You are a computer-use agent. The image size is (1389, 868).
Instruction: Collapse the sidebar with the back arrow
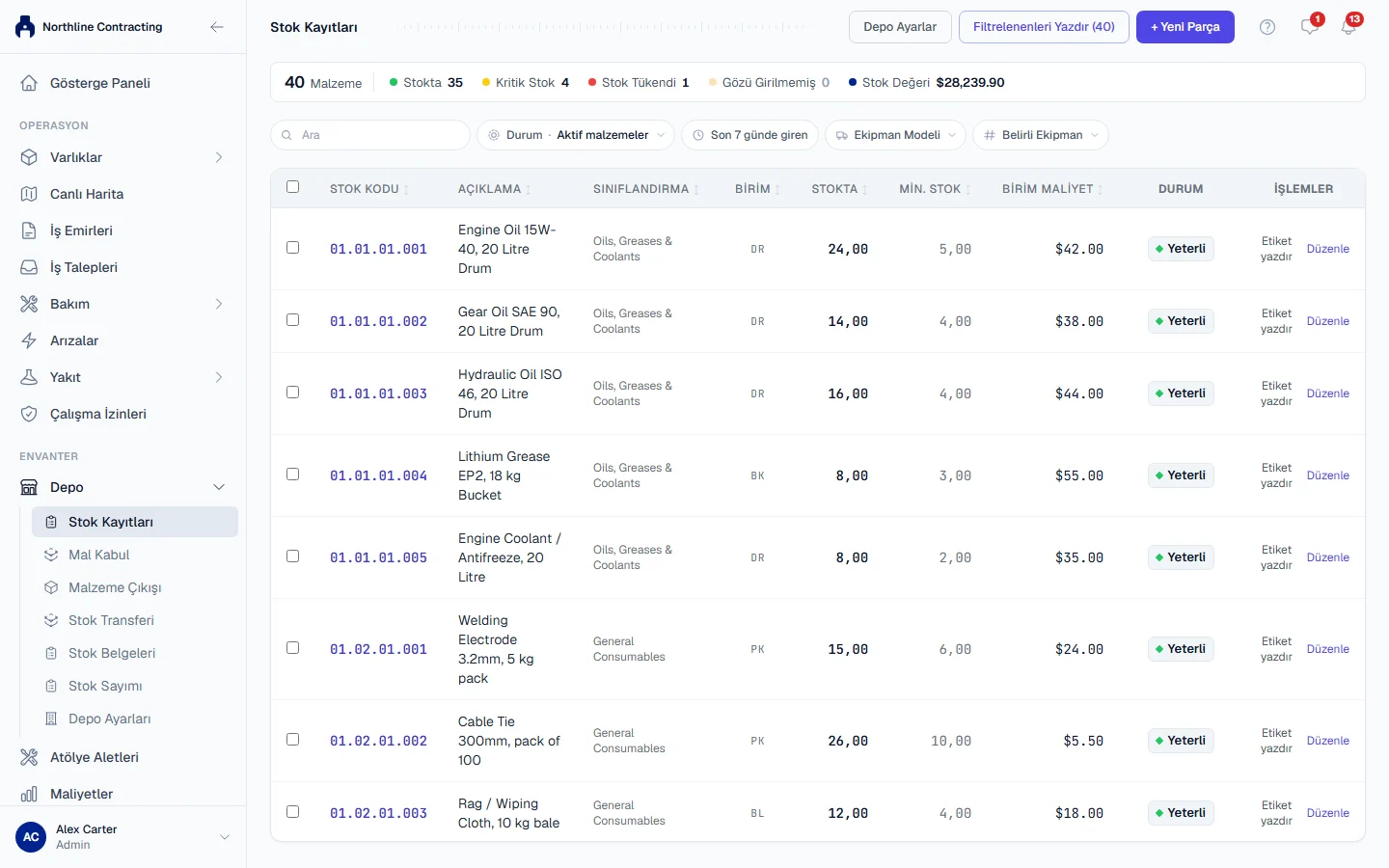pyautogui.click(x=217, y=27)
